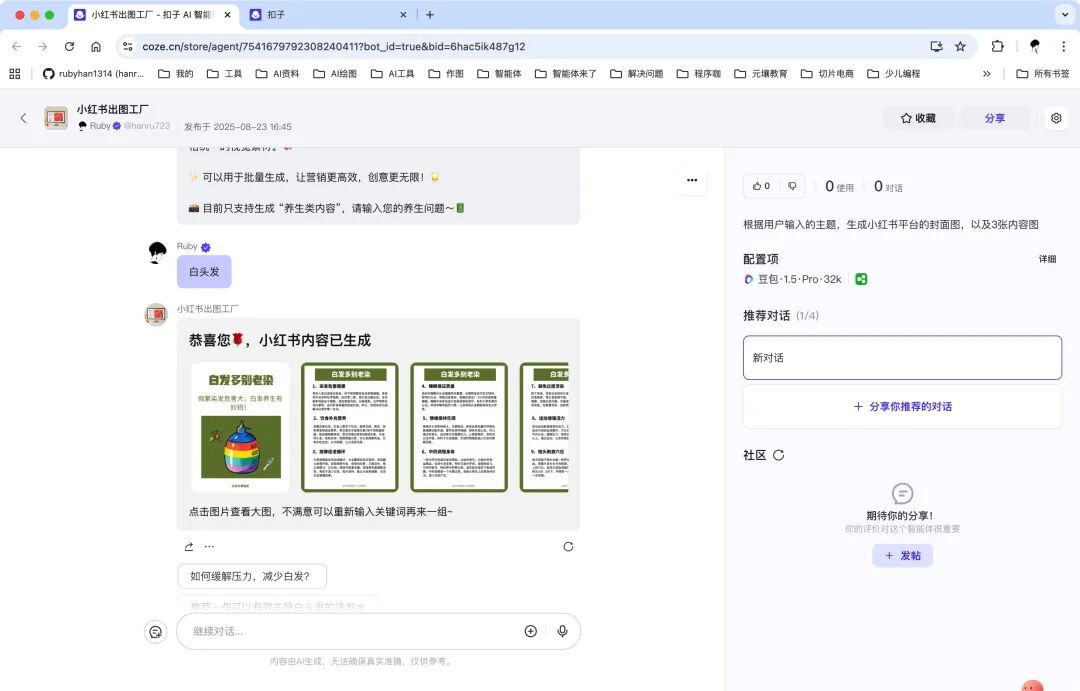Open agent settings via the gear icon

click(x=1056, y=117)
